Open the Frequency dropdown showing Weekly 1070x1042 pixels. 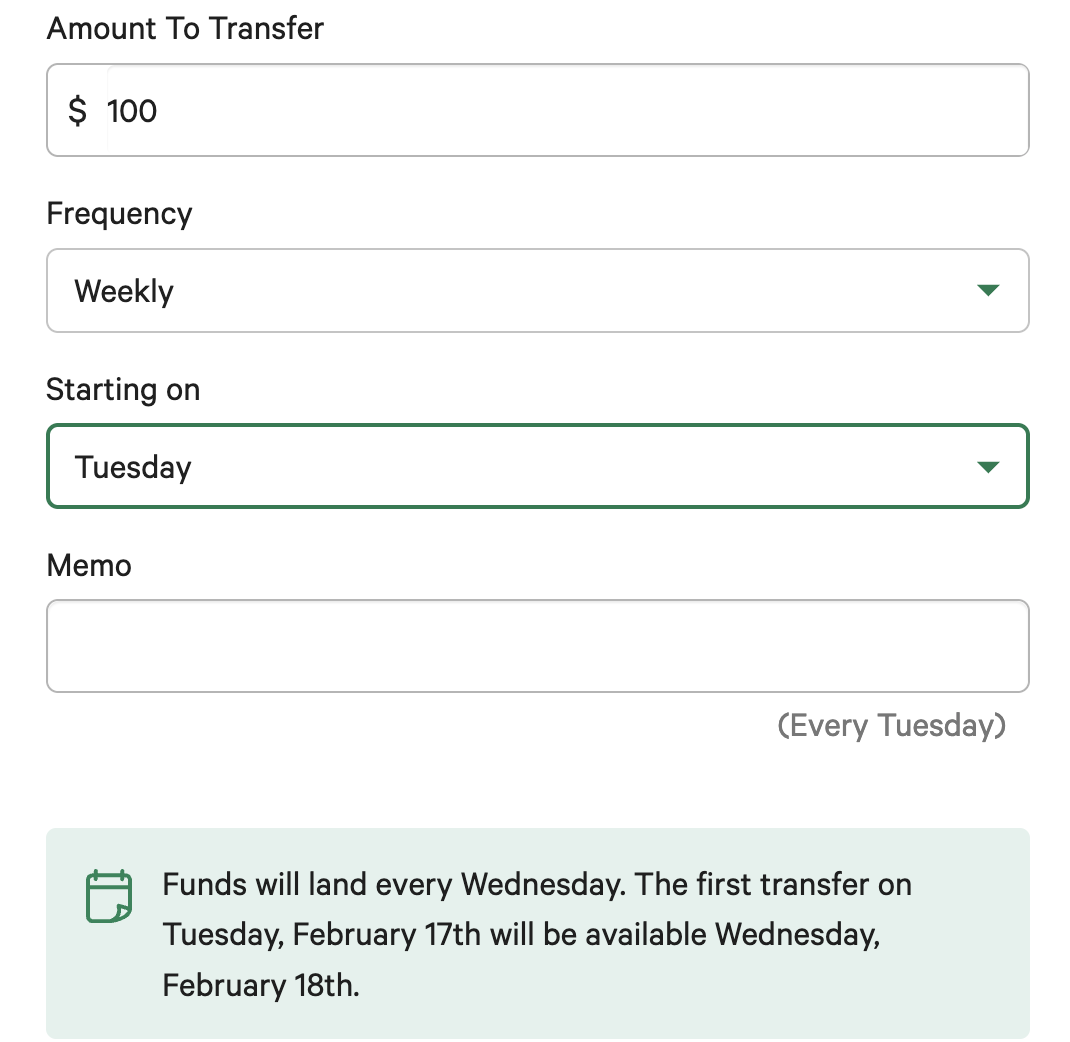(x=537, y=291)
